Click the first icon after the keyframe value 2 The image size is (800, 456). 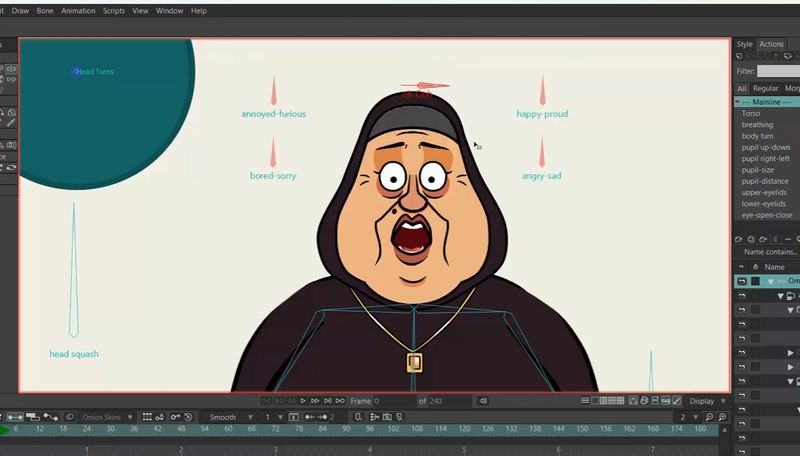pyautogui.click(x=359, y=417)
